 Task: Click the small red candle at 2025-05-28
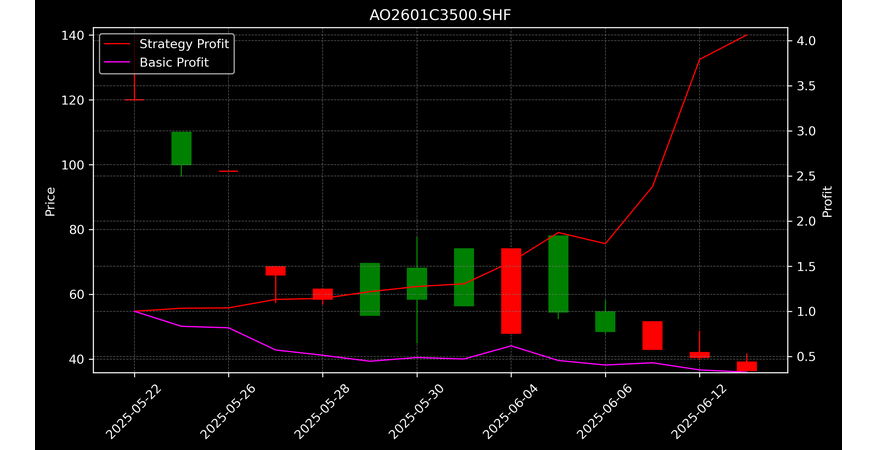[323, 294]
